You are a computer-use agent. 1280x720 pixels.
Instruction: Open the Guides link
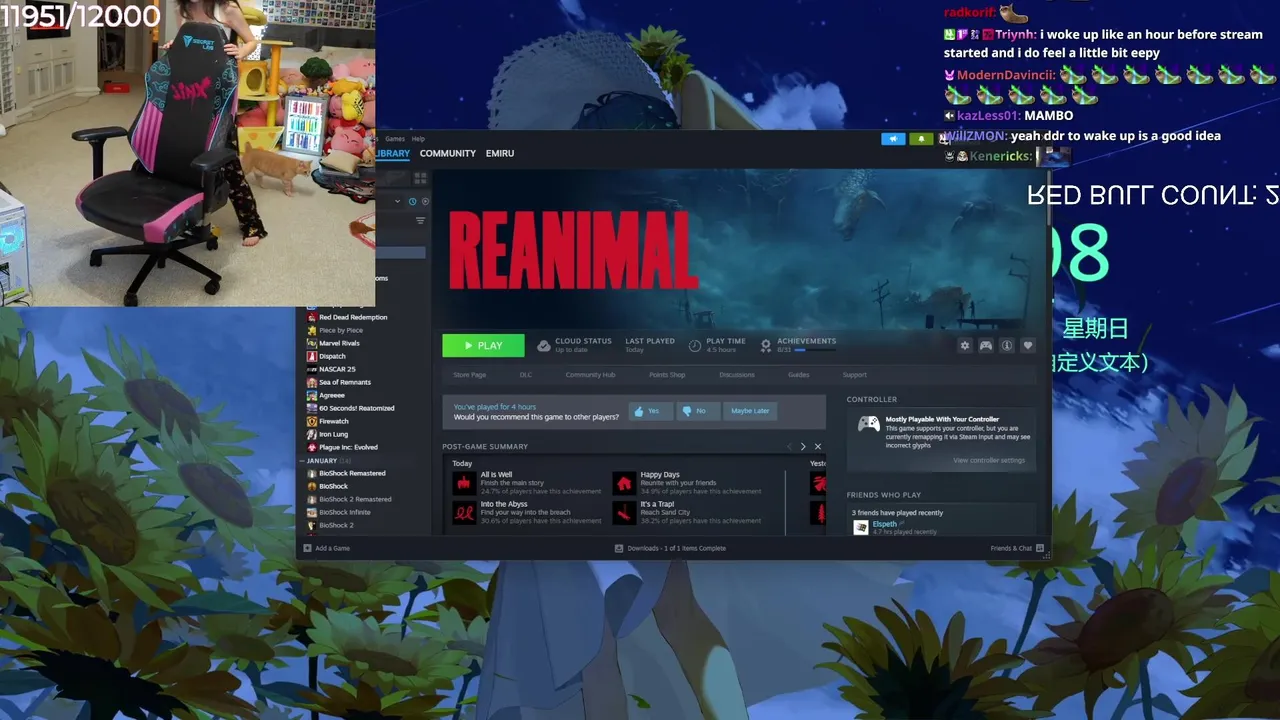point(798,375)
